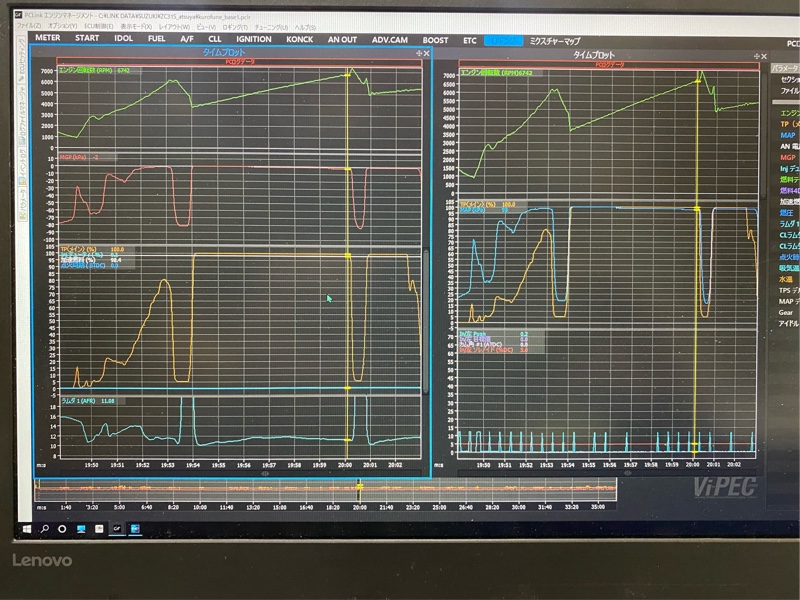Switch to PCLink via its taskbar icon
This screenshot has width=800, height=600.
point(117,529)
